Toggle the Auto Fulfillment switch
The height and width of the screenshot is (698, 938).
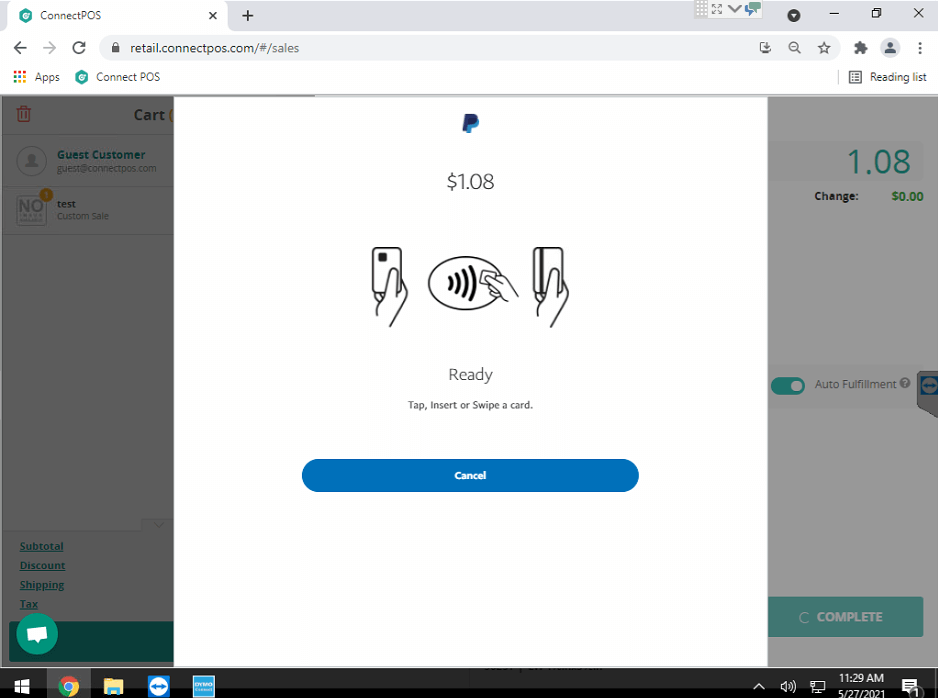[x=788, y=386]
